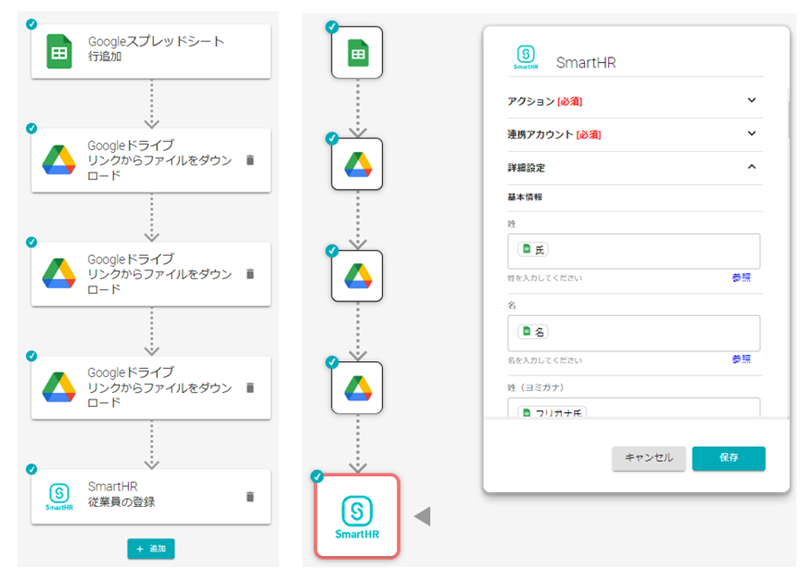Expand the 連携アカウント [必須] section
812x581 pixels.
click(x=635, y=135)
